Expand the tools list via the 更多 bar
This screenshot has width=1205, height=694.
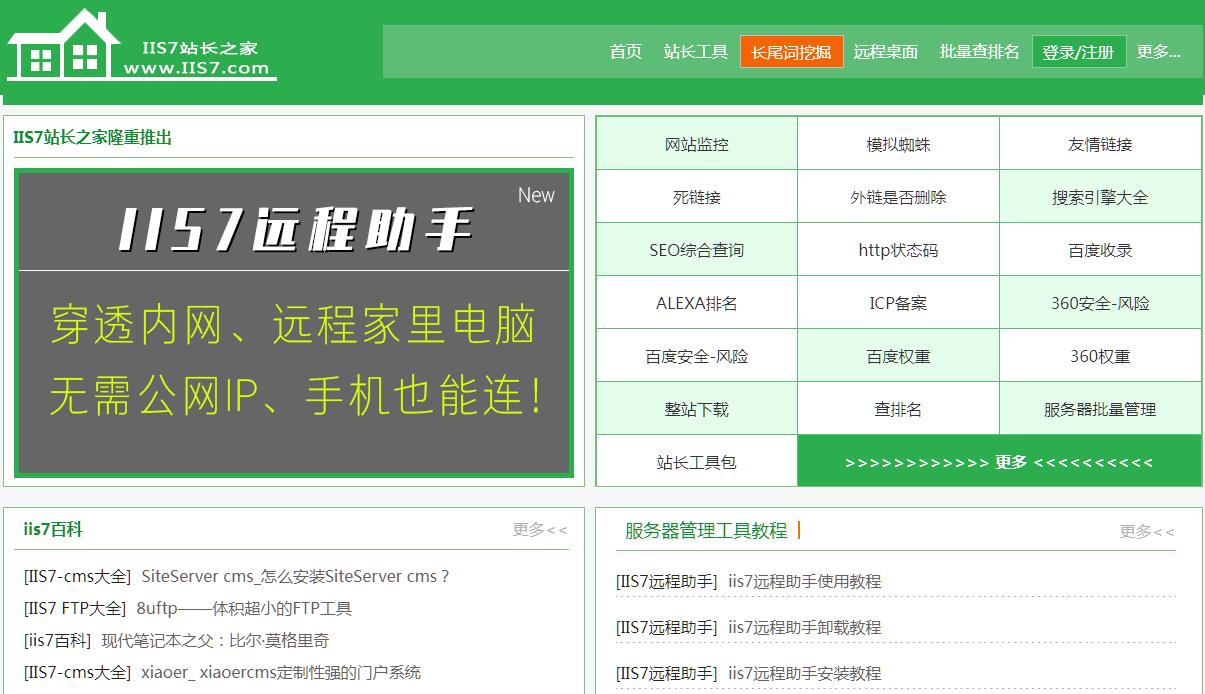(999, 461)
